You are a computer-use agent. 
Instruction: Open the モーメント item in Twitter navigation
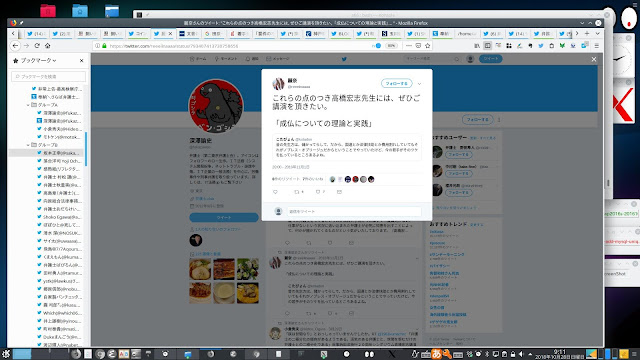[x=226, y=59]
